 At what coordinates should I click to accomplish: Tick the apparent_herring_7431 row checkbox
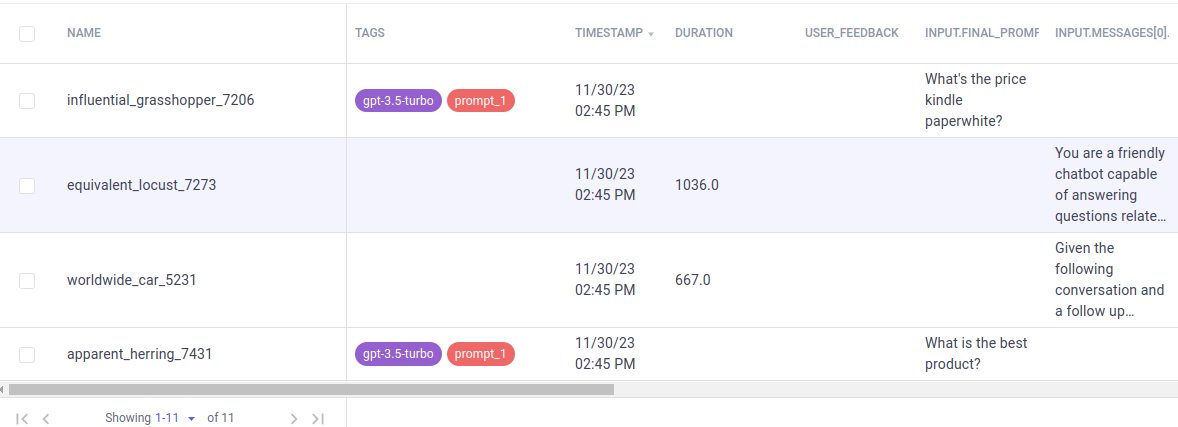click(x=27, y=354)
